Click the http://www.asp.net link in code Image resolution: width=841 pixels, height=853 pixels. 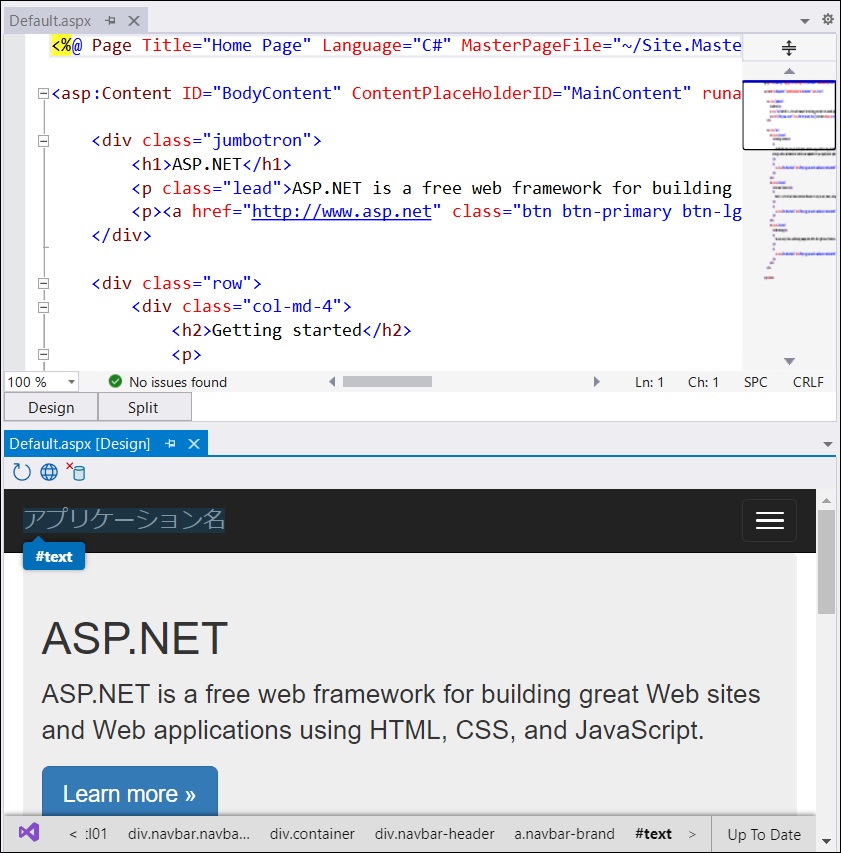pos(342,212)
